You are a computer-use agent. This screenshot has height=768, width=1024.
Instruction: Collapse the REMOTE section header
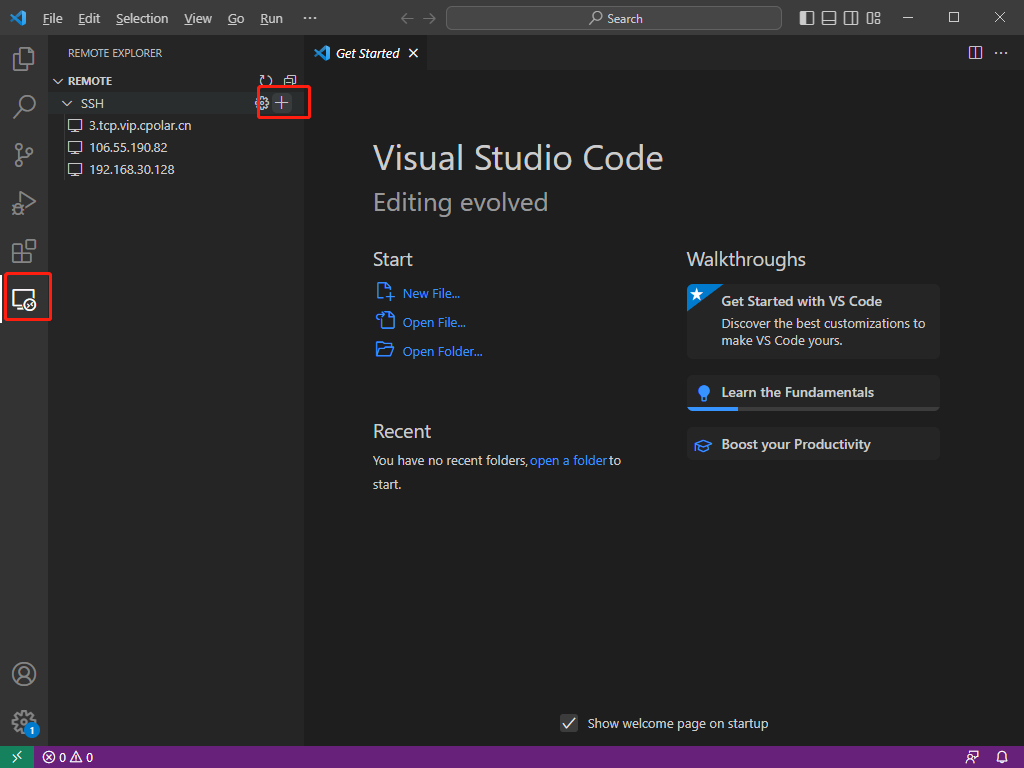point(58,81)
